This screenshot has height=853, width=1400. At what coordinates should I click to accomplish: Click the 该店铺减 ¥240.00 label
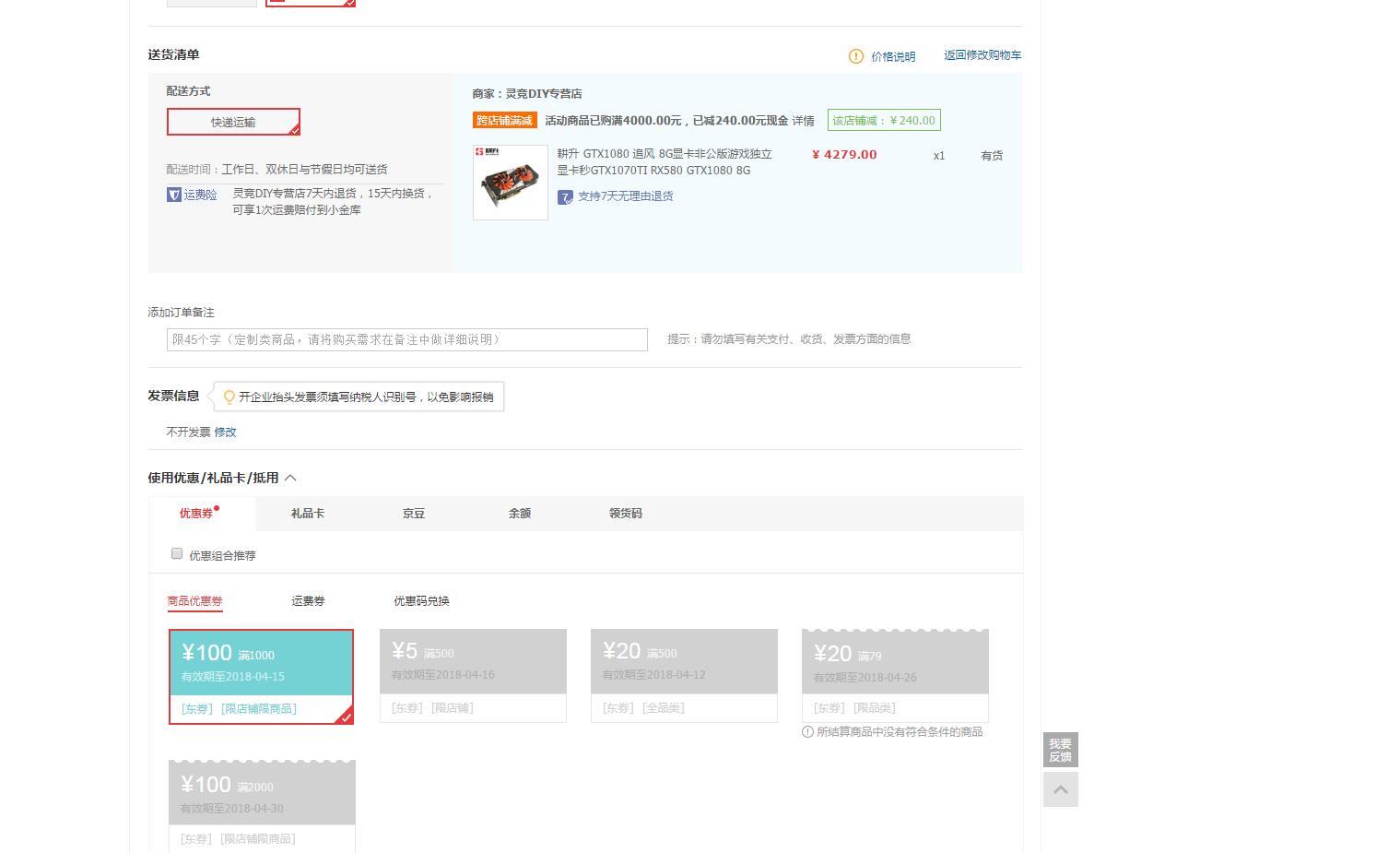[x=884, y=121]
